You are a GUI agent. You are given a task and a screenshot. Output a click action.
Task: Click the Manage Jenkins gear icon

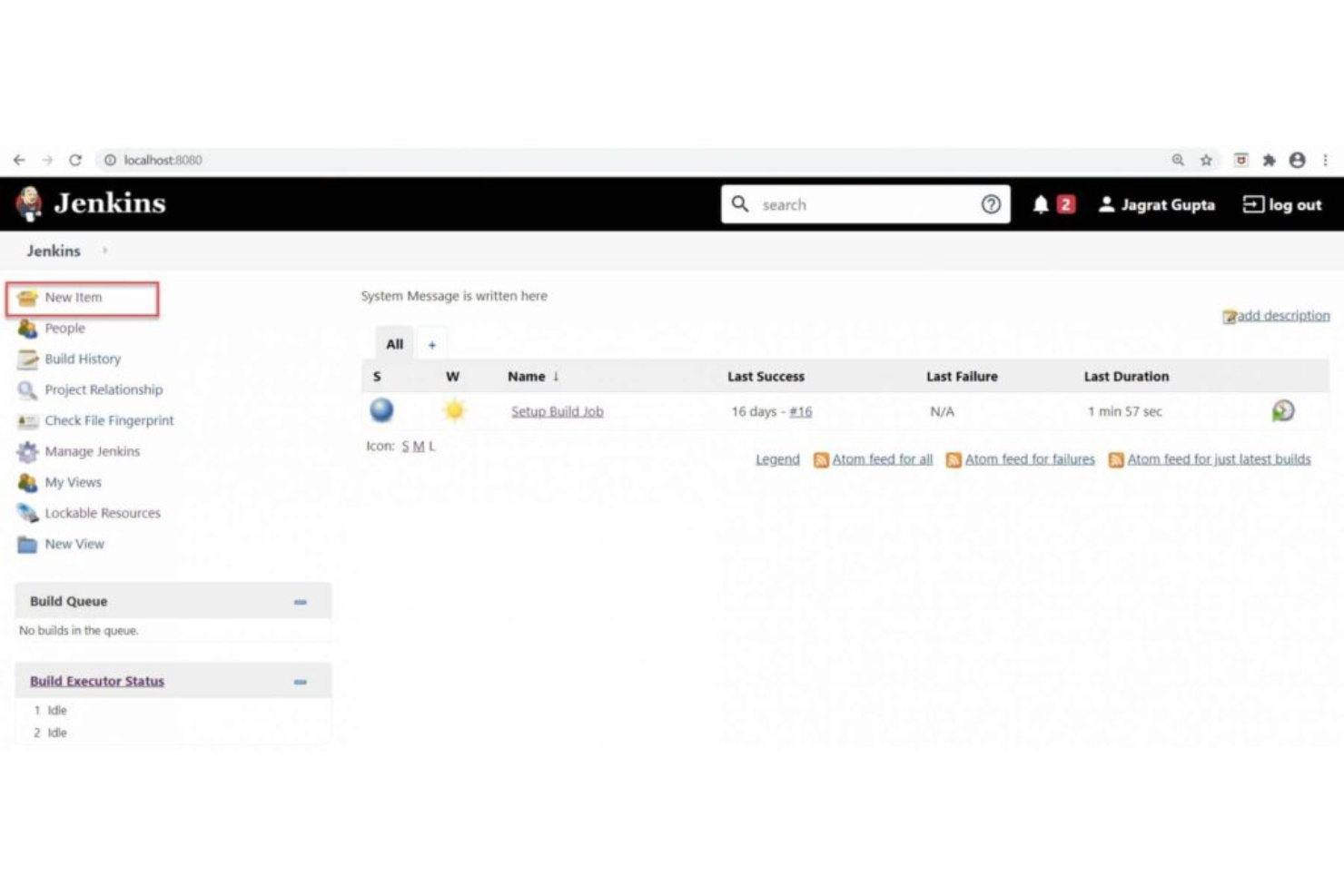27,452
